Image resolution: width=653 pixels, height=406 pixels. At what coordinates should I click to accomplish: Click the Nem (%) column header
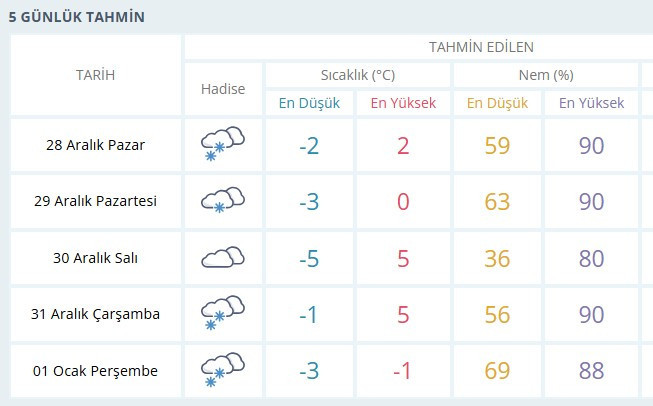(545, 75)
